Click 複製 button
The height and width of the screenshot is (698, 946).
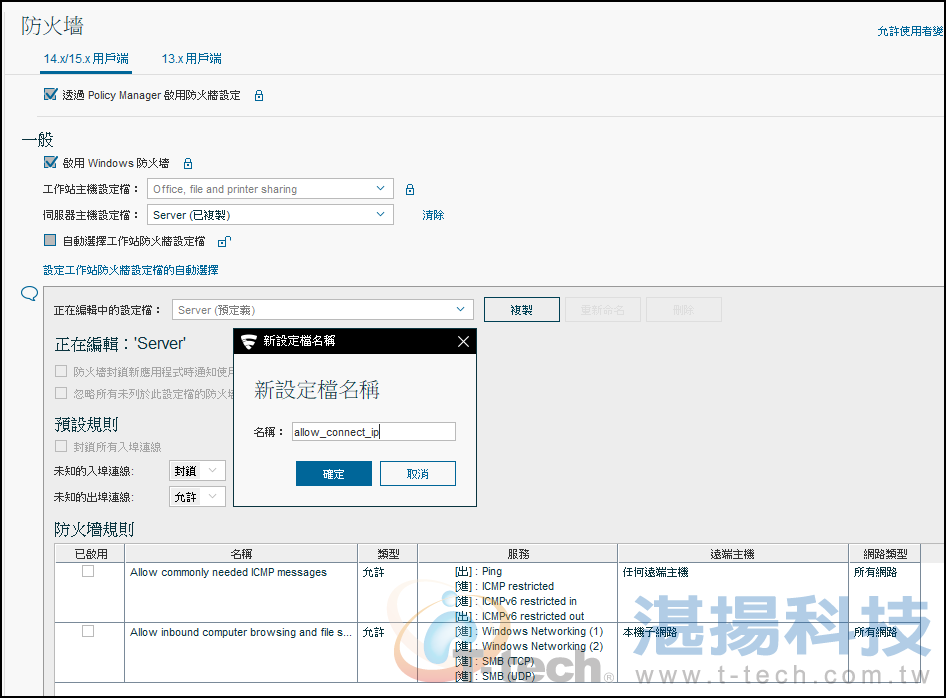[x=522, y=309]
